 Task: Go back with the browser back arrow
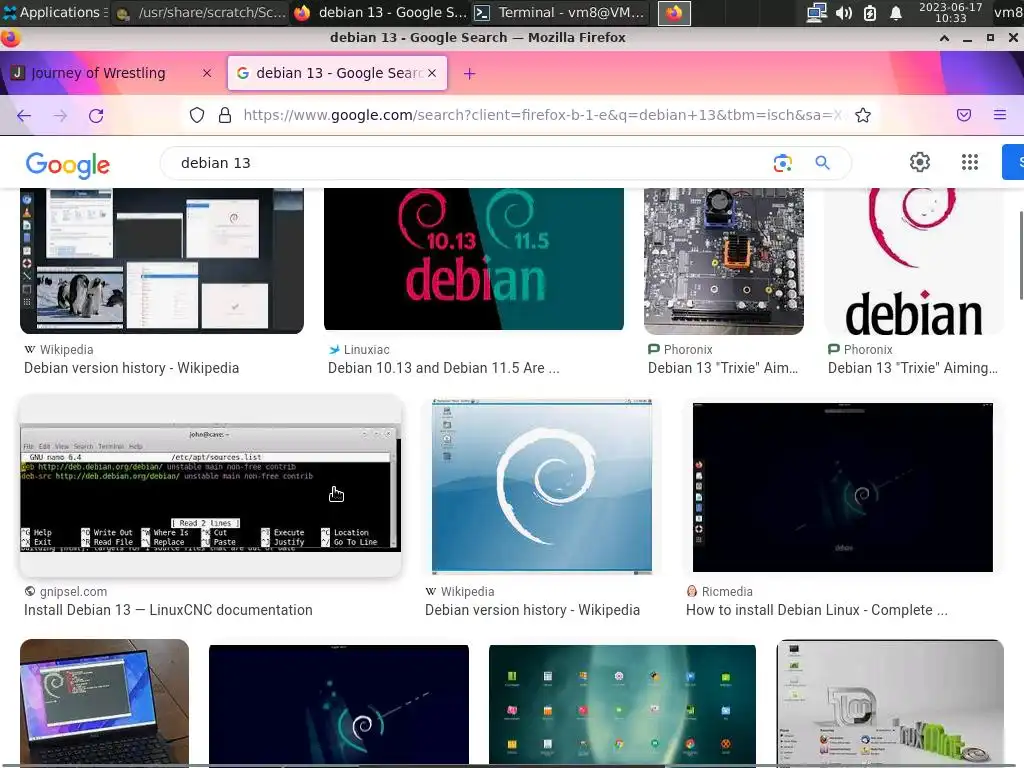[24, 116]
